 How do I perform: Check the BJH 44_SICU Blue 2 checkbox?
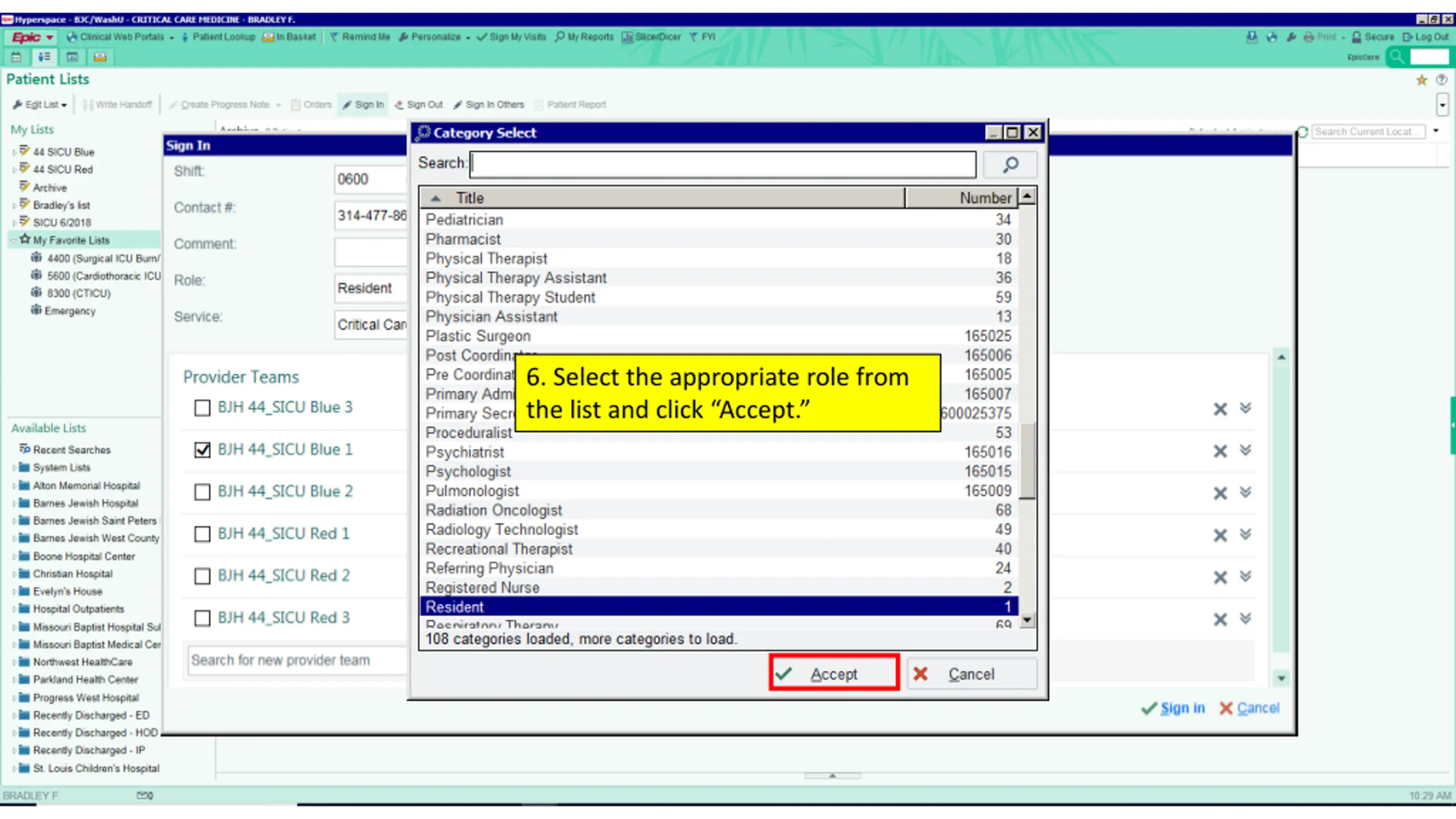pyautogui.click(x=202, y=492)
